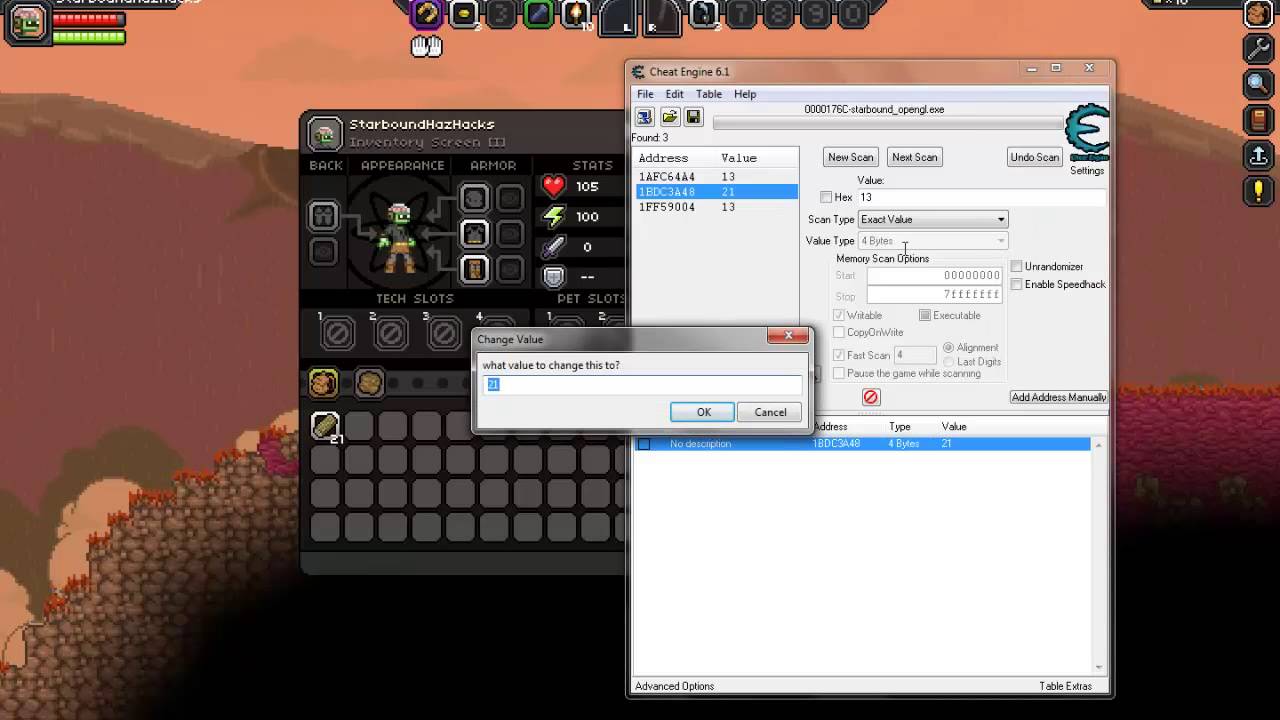Screen dimensions: 1280x720
Task: Click the red clear address list icon
Action: (871, 397)
